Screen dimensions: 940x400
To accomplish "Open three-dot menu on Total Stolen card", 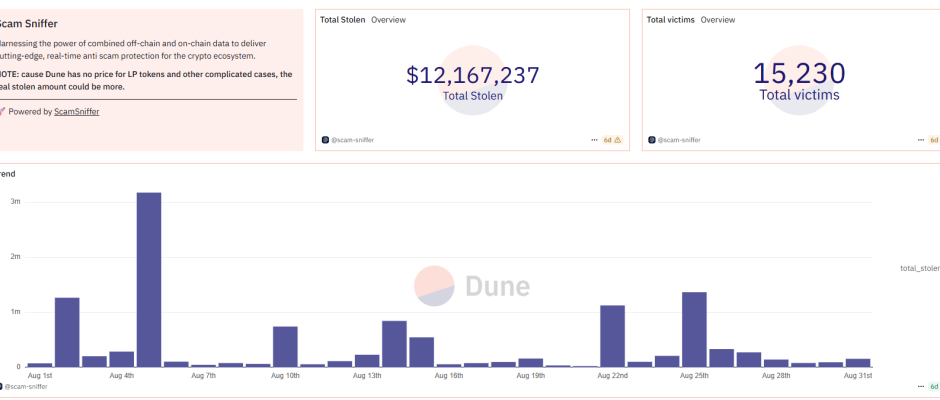I will (x=594, y=140).
